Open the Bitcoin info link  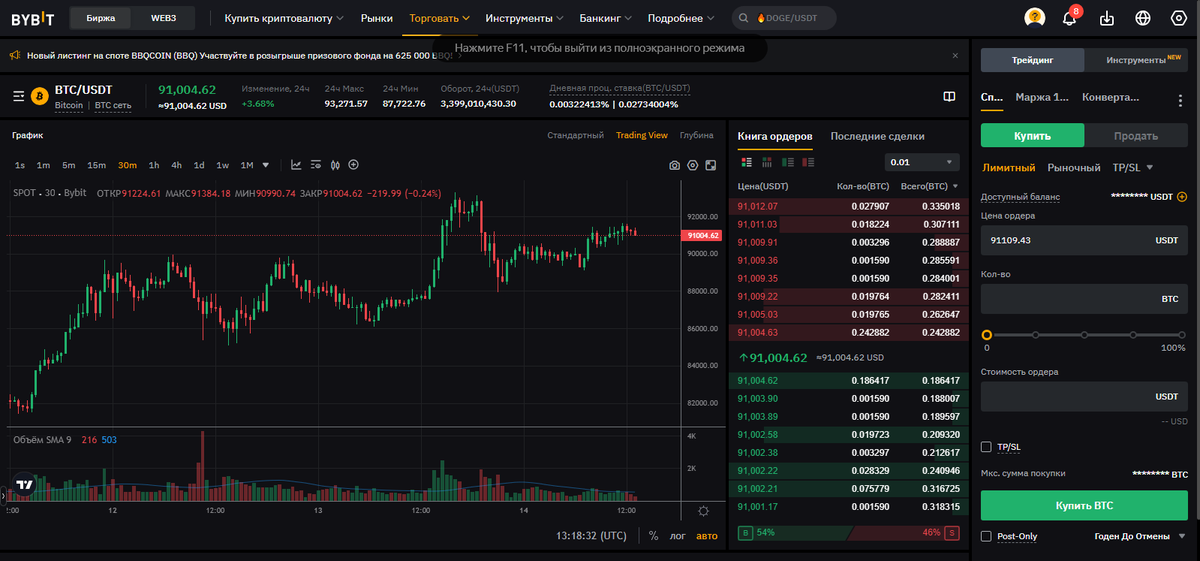click(x=69, y=105)
